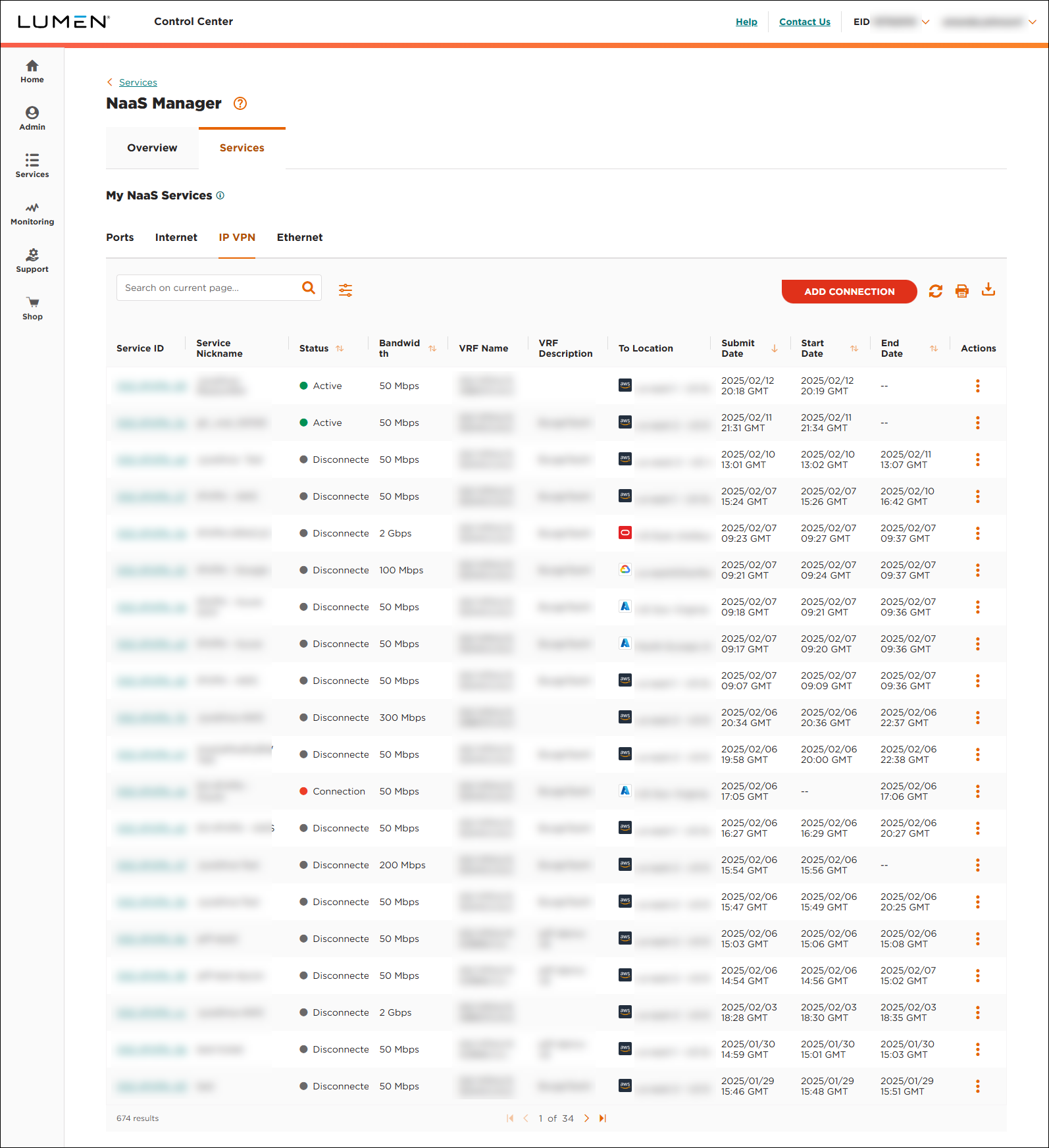
Task: Click the Service ID column header
Action: pyautogui.click(x=140, y=348)
